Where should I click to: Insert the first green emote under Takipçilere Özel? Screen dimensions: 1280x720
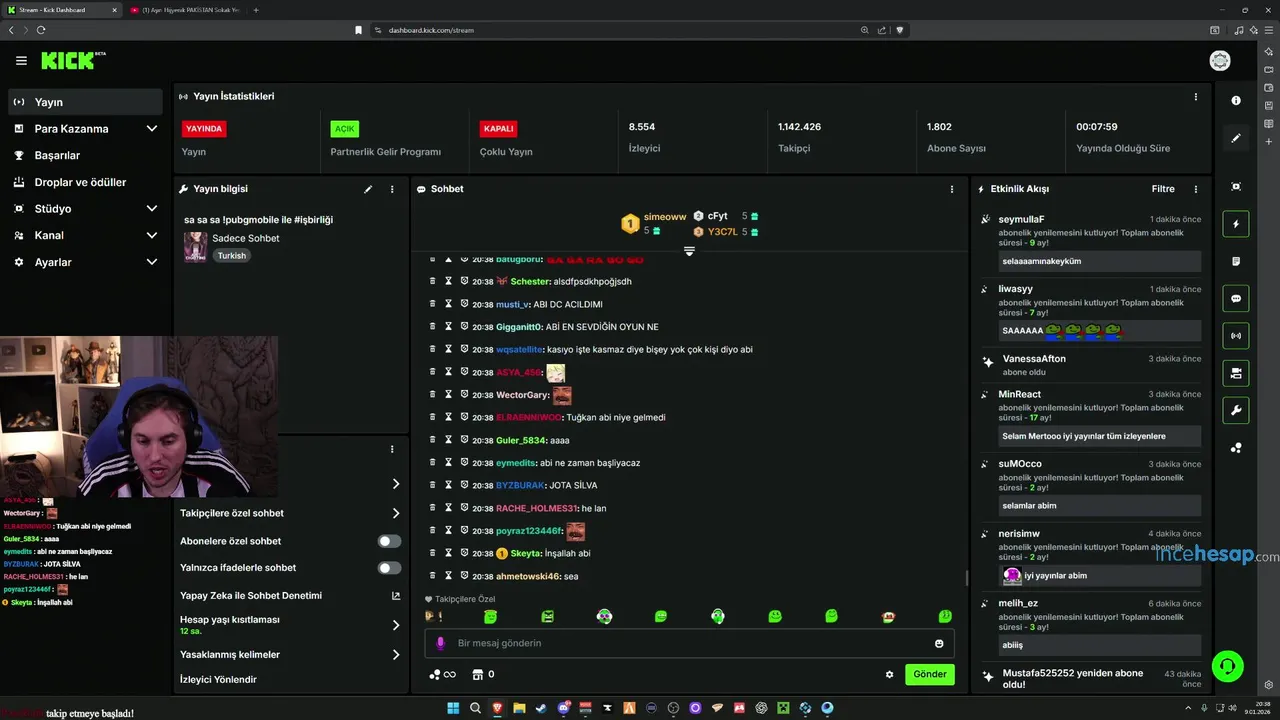490,617
